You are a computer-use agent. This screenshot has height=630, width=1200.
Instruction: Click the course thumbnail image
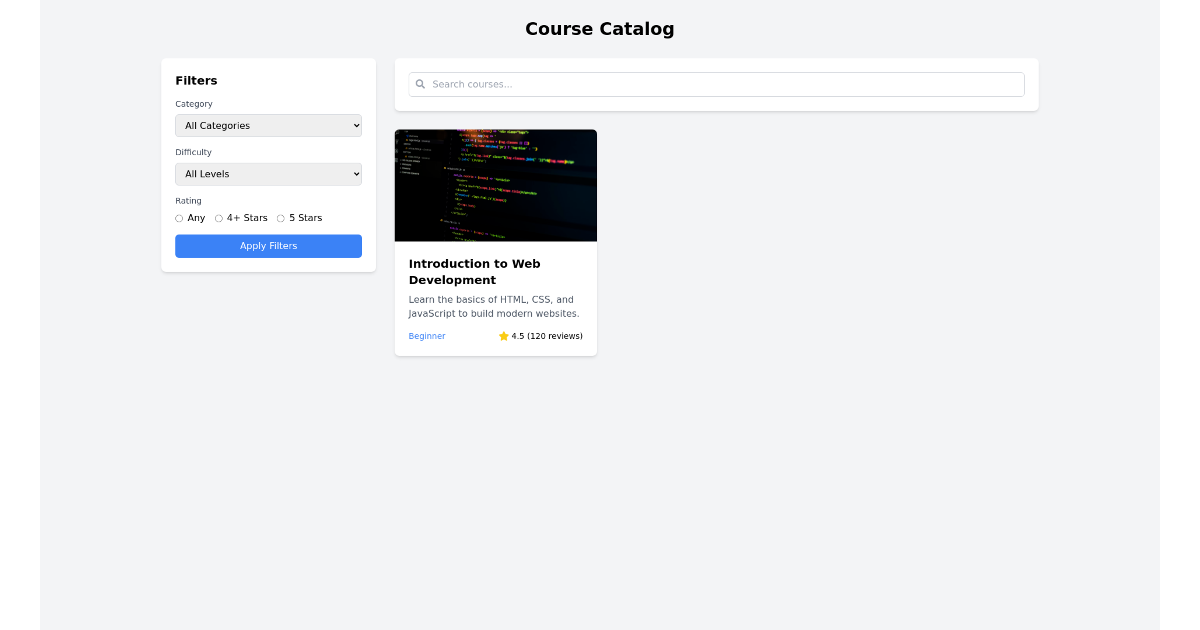496,185
